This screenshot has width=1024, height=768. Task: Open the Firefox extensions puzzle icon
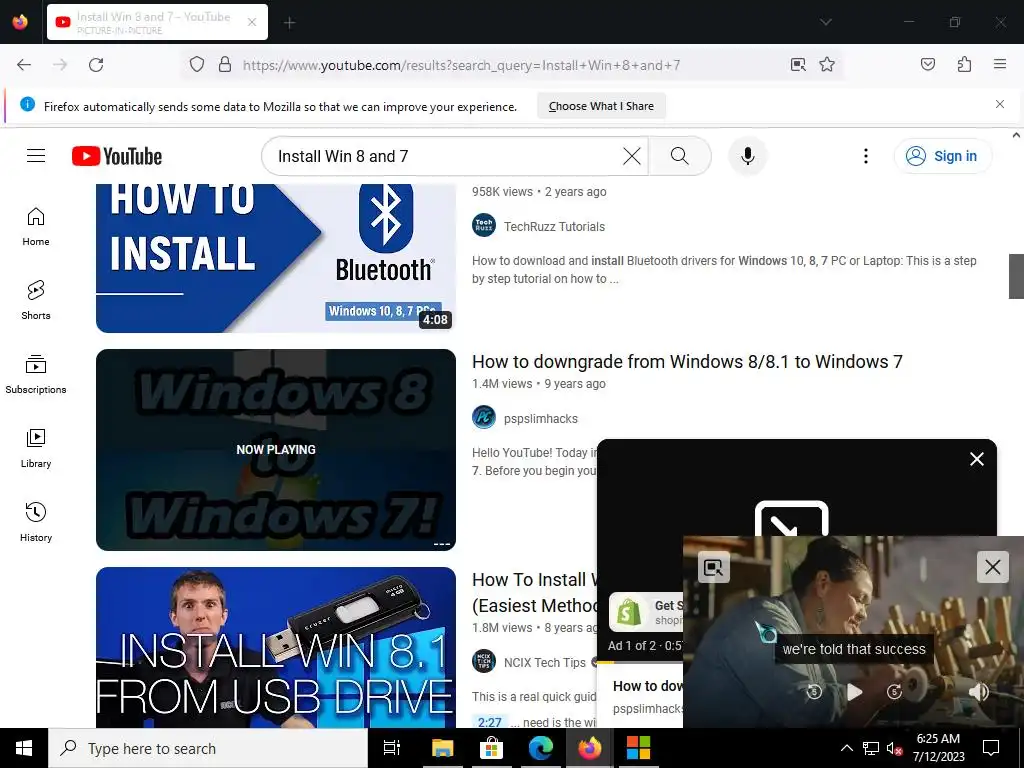(964, 65)
